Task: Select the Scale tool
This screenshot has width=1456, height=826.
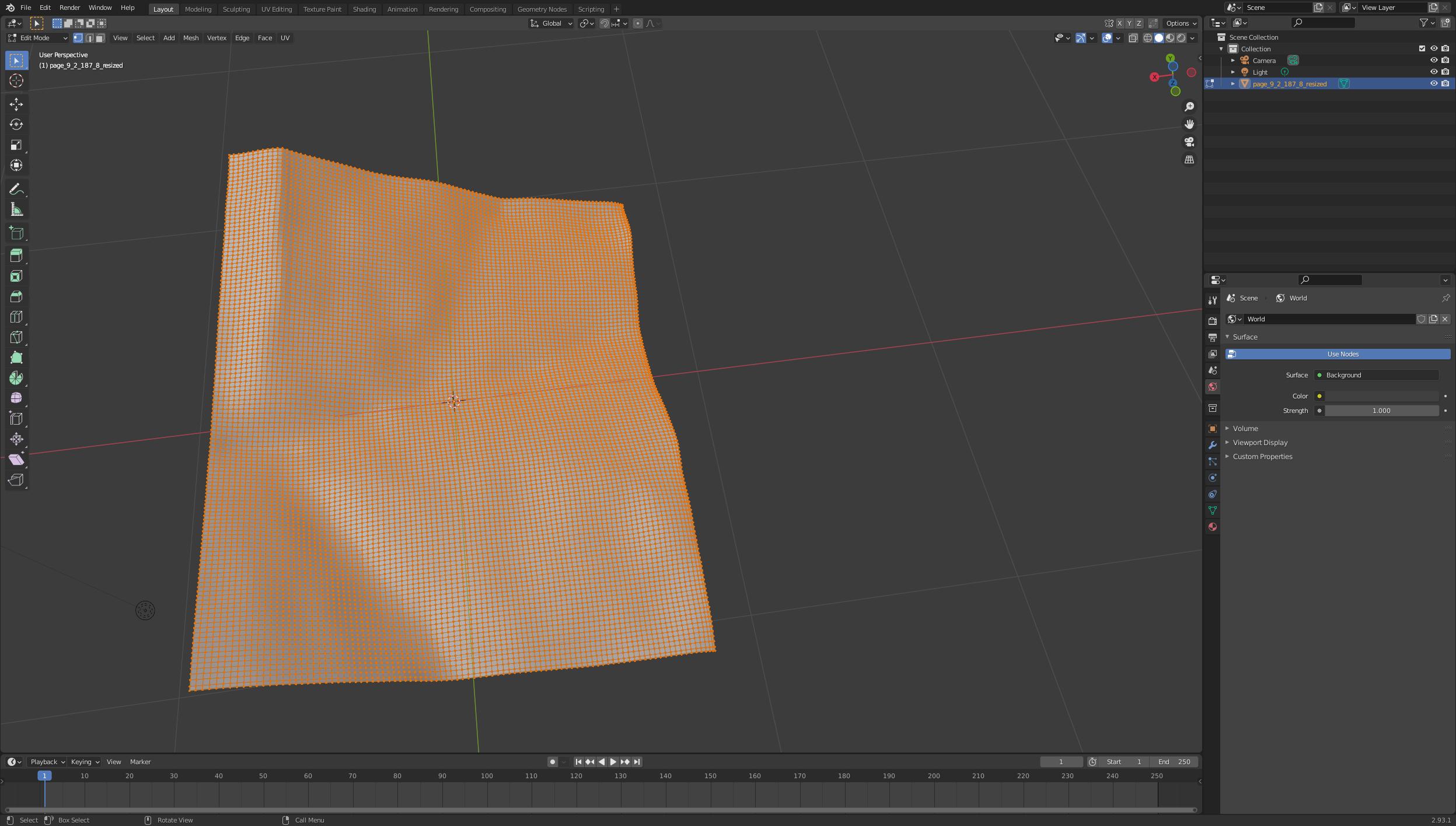Action: [16, 145]
